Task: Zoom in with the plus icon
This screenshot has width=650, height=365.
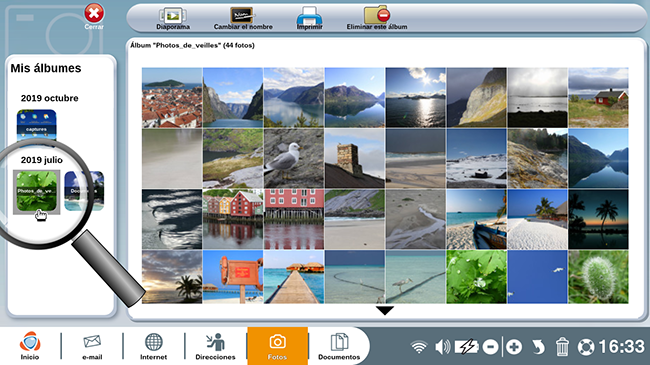Action: point(514,347)
